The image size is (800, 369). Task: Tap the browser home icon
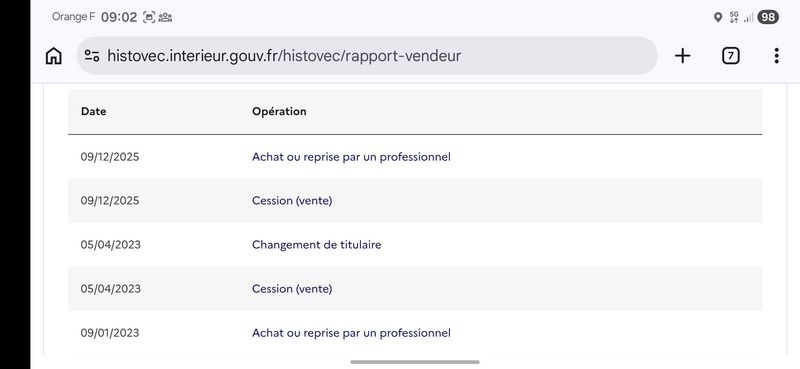pyautogui.click(x=54, y=56)
